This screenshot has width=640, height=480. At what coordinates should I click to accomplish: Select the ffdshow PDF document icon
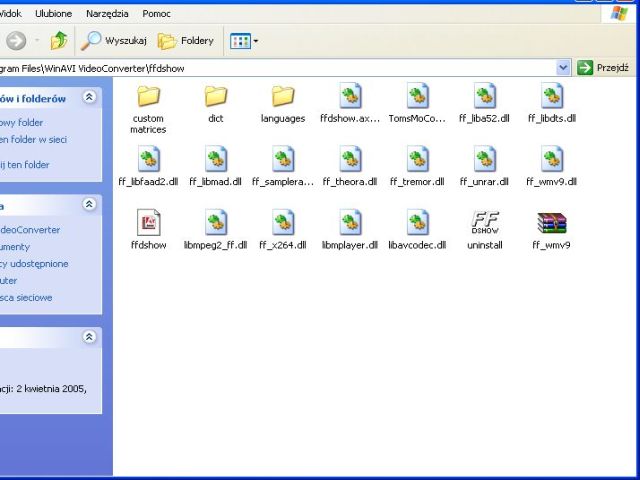tap(148, 222)
